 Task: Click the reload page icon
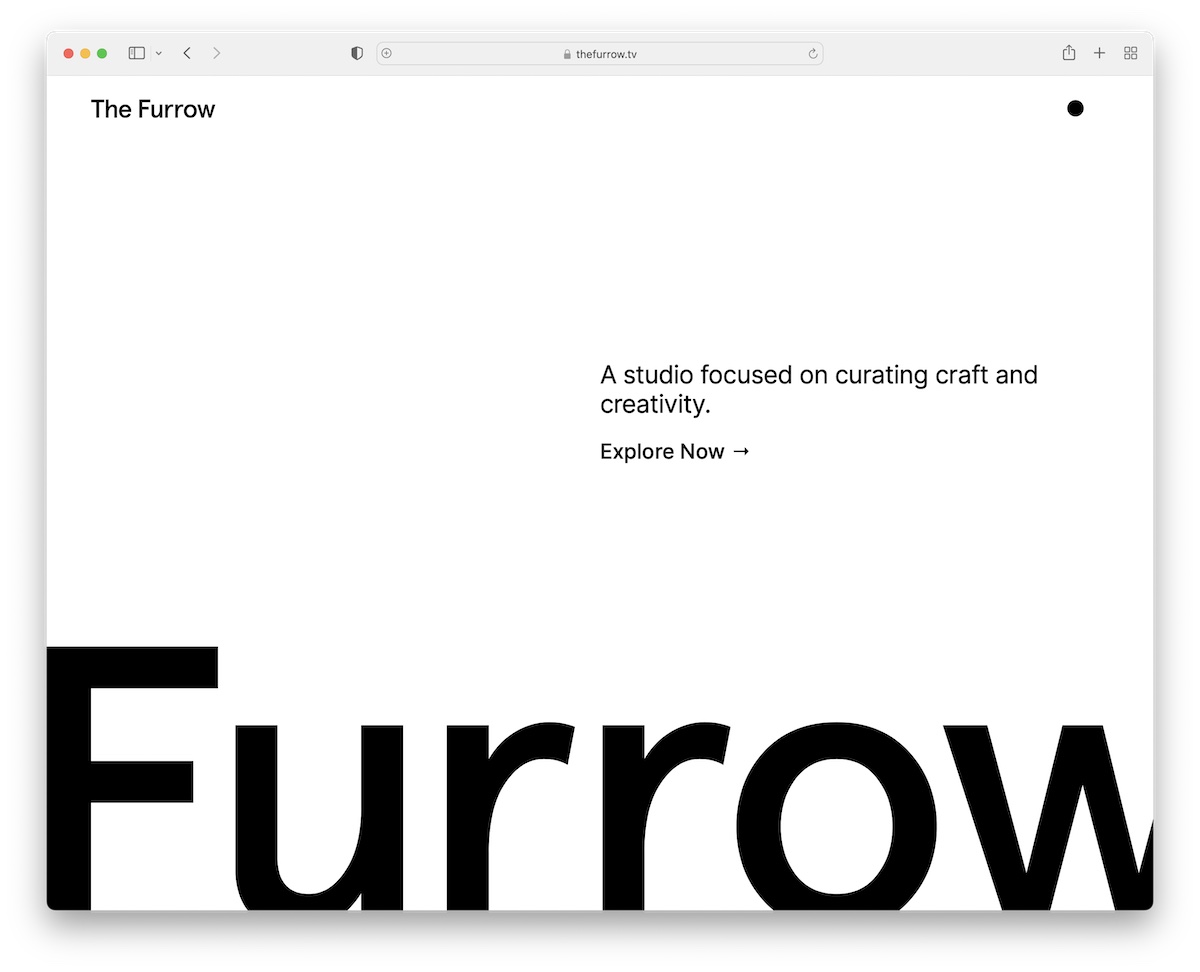pyautogui.click(x=813, y=53)
